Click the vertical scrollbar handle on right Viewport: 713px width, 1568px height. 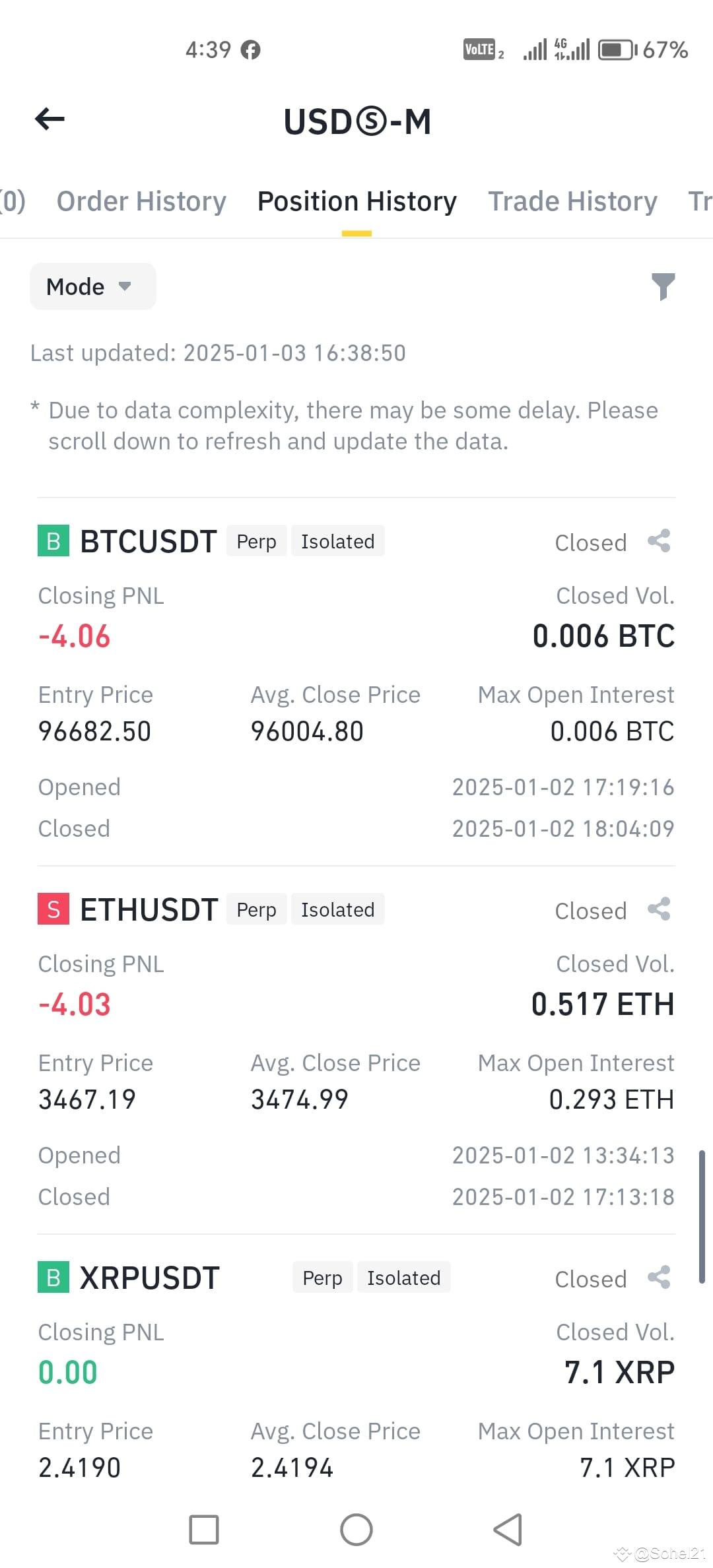click(x=702, y=1218)
